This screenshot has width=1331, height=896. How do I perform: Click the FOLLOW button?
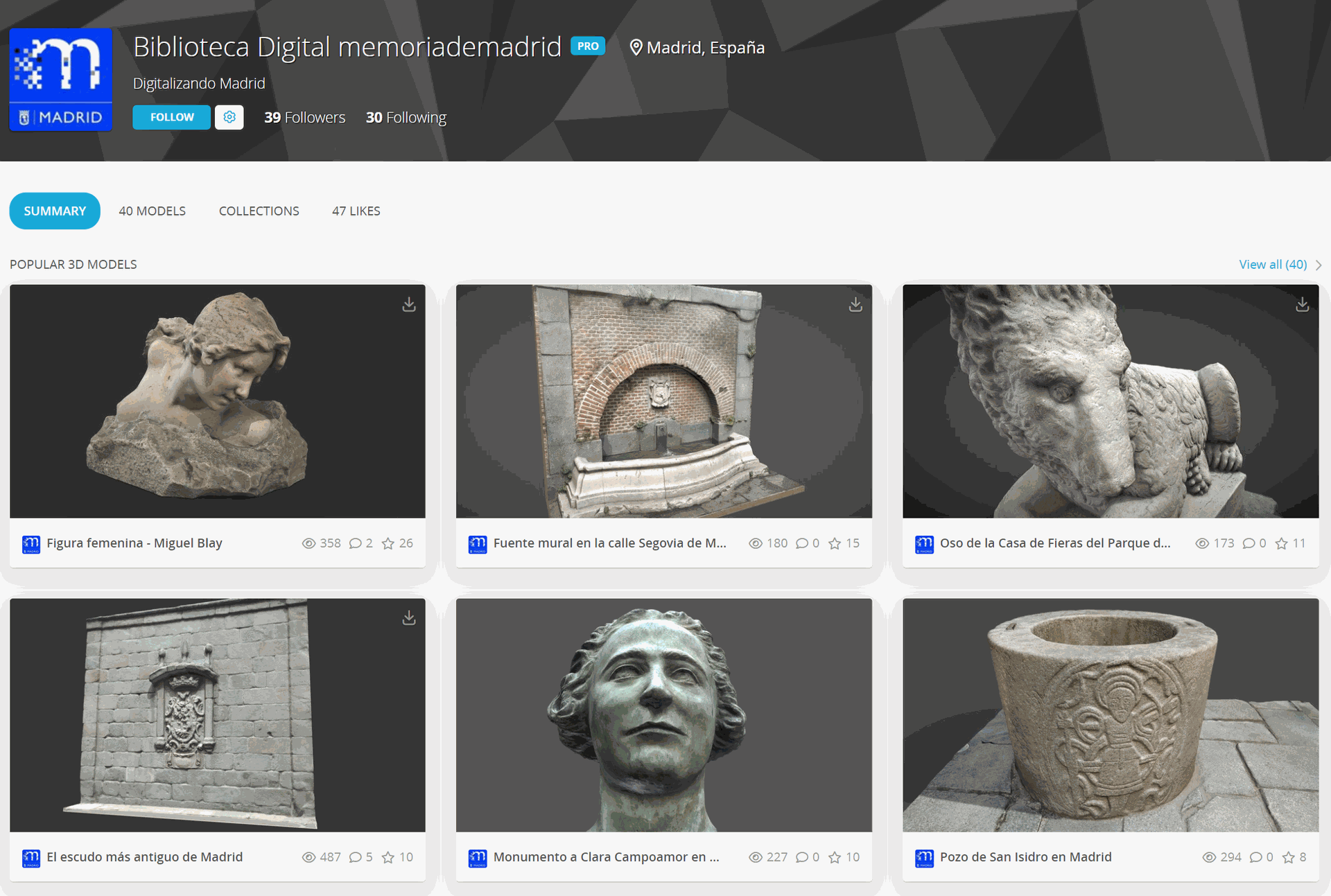tap(172, 117)
